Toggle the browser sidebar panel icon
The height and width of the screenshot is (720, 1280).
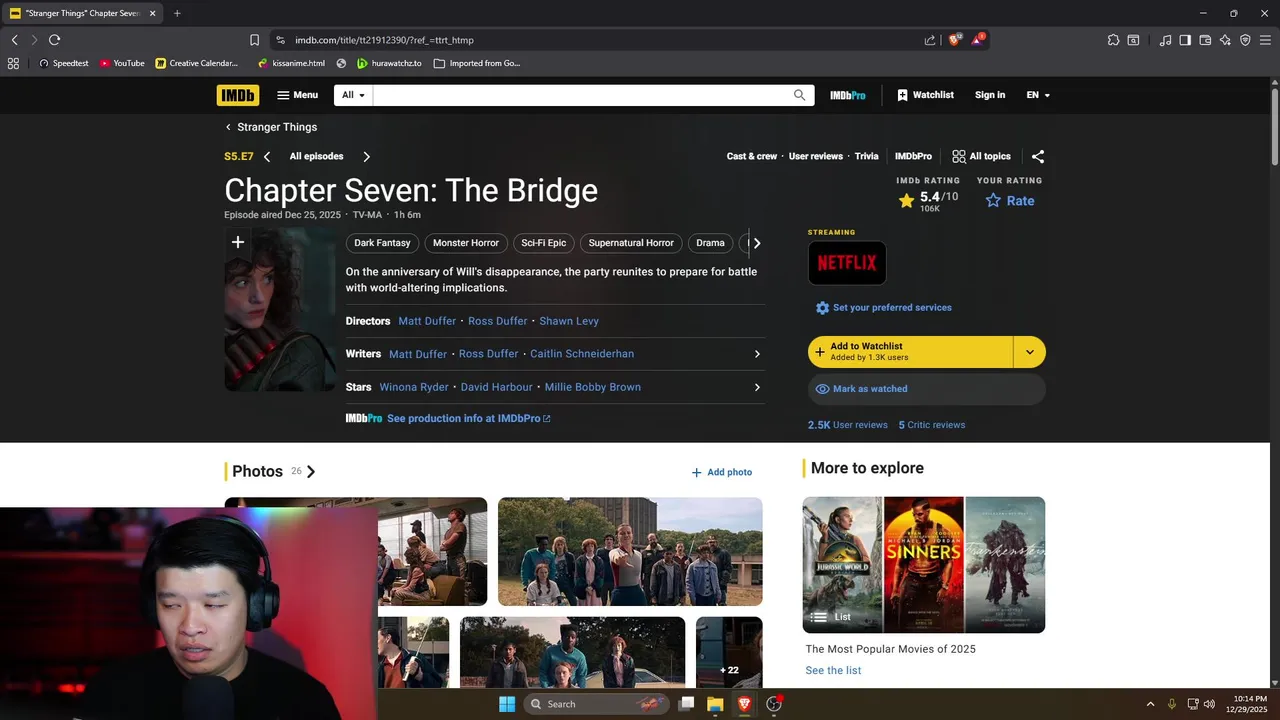[x=1185, y=40]
